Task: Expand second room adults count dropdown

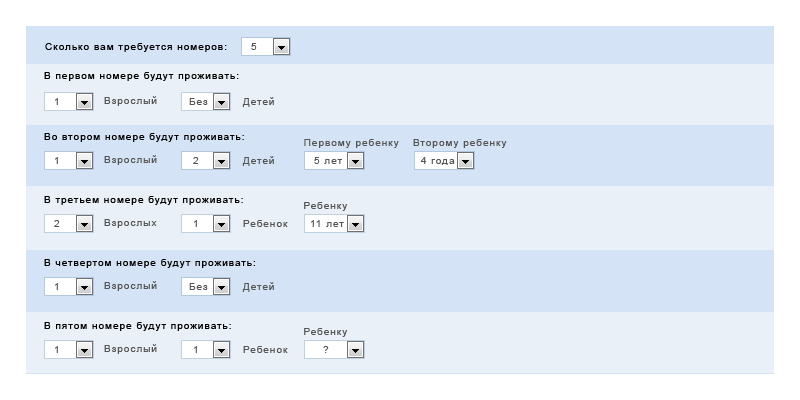Action: point(68,161)
